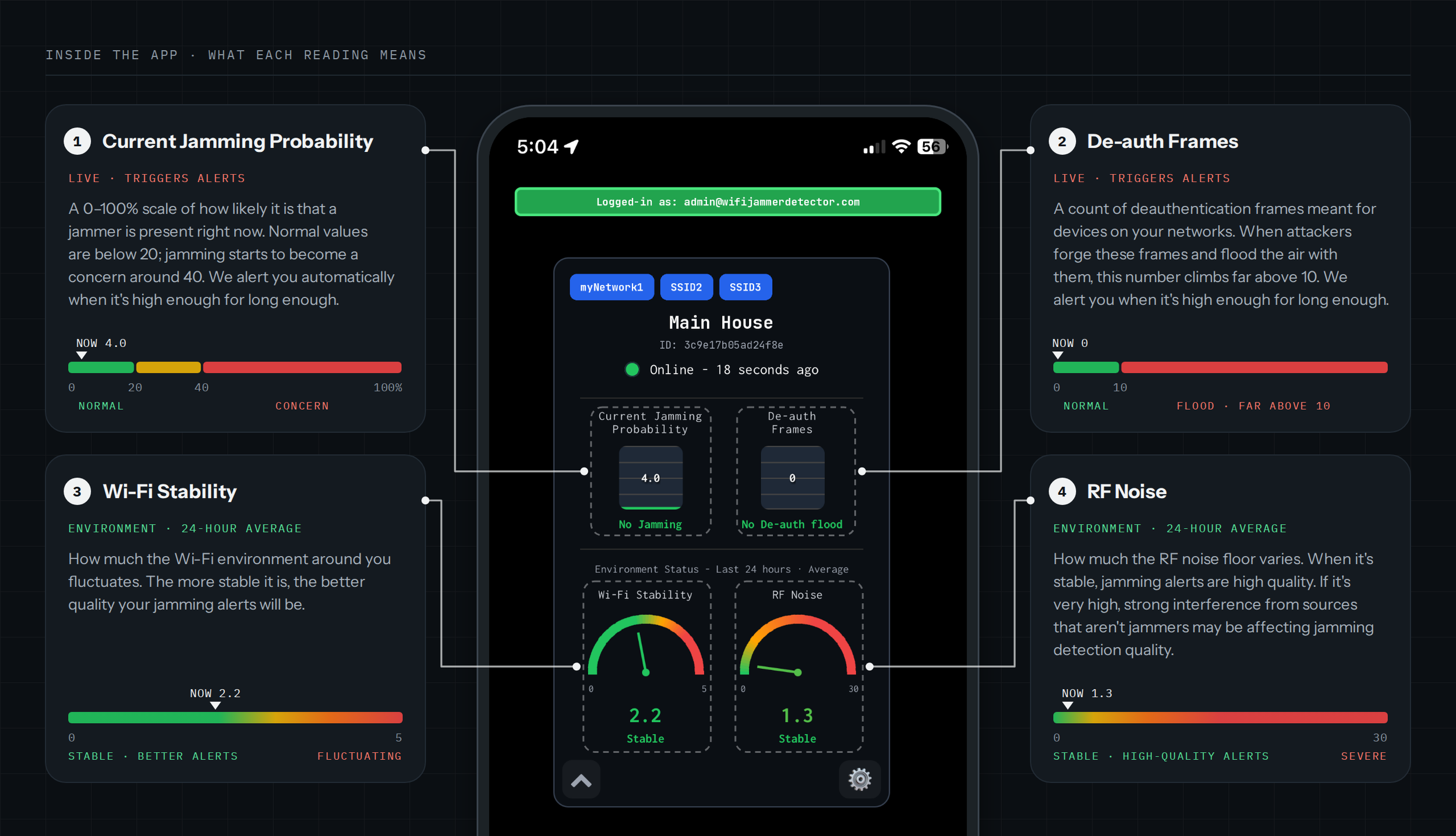The height and width of the screenshot is (836, 1456).
Task: Click 'No Jamming' status label
Action: click(x=650, y=524)
